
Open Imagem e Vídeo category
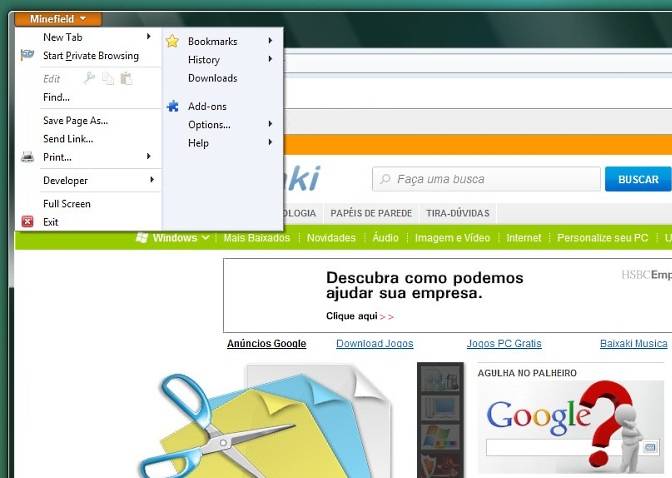coord(452,238)
